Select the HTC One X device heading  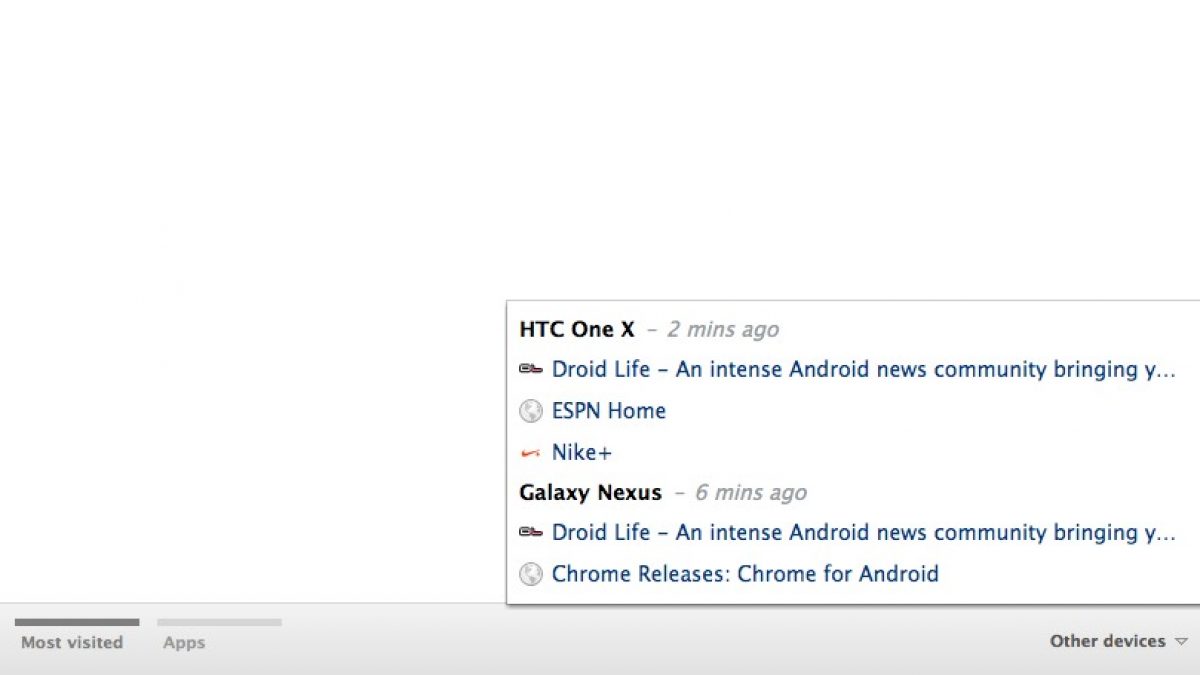[x=577, y=329]
